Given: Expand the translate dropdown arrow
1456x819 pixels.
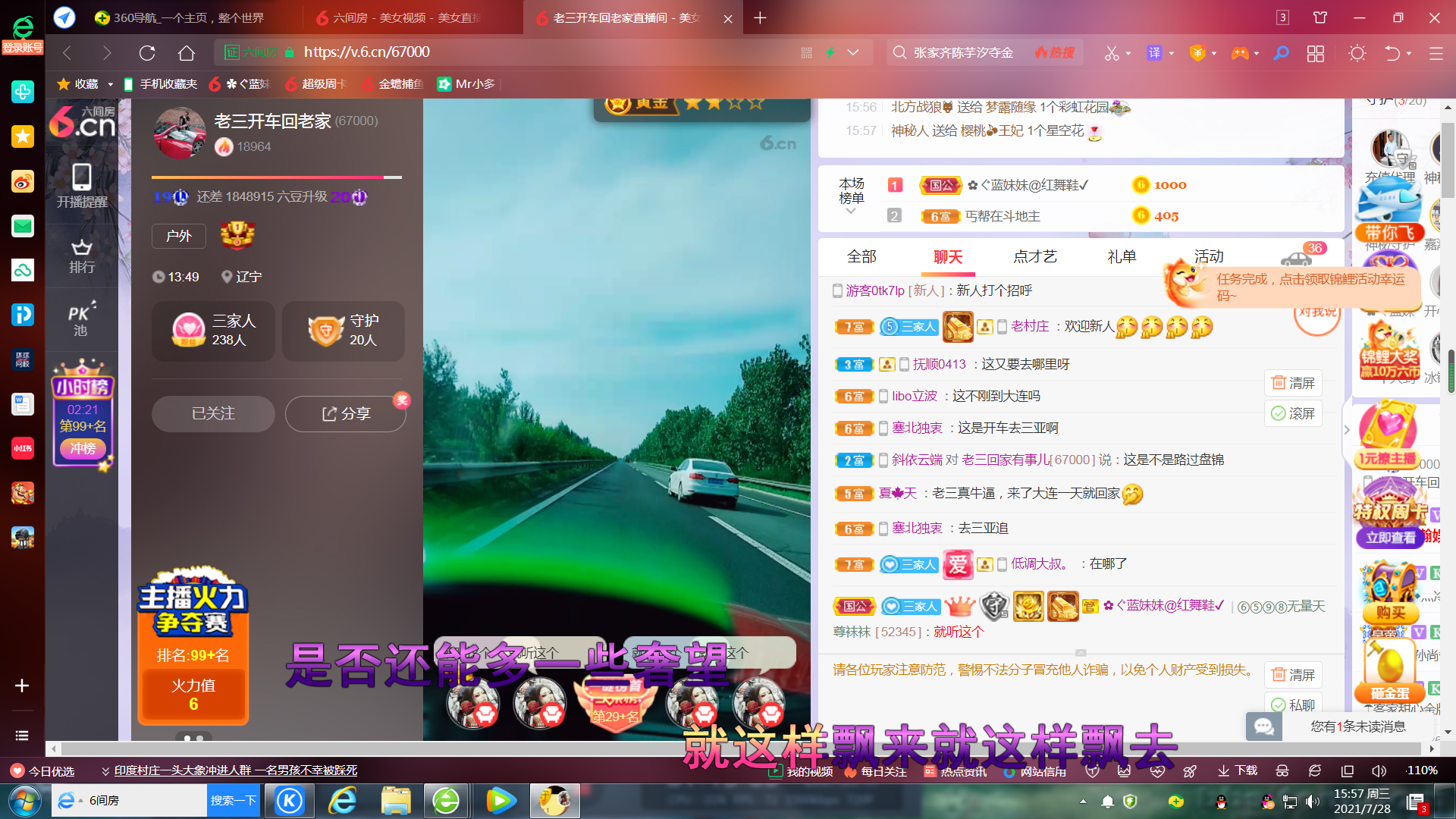Looking at the screenshot, I should click(x=1172, y=53).
